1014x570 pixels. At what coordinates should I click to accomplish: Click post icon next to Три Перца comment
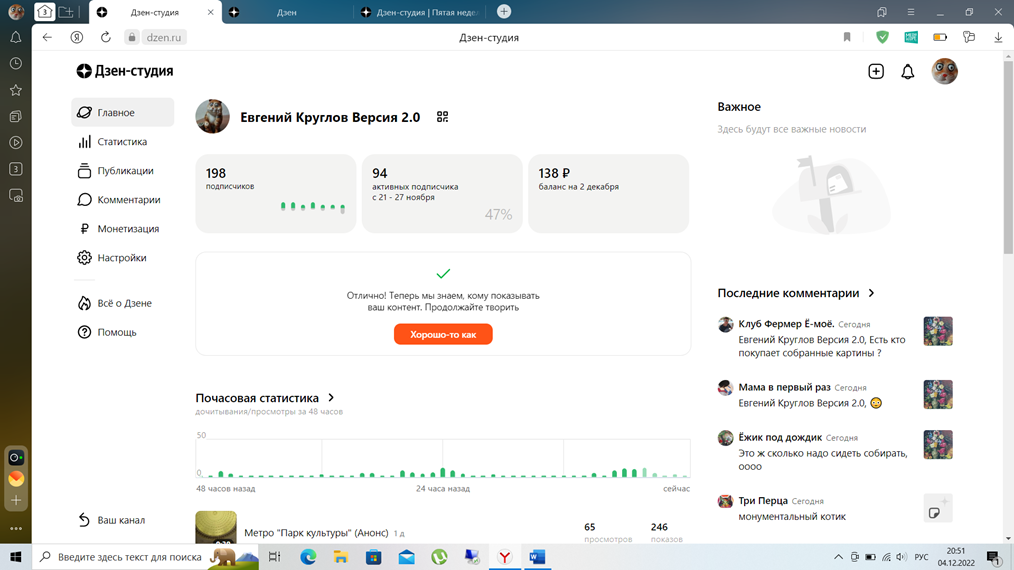[x=938, y=508]
